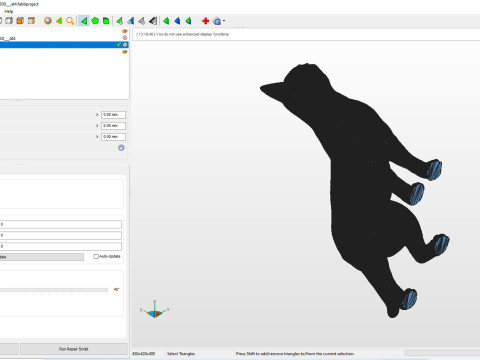Click the gray Update button
The image size is (480, 360).
coord(42,257)
